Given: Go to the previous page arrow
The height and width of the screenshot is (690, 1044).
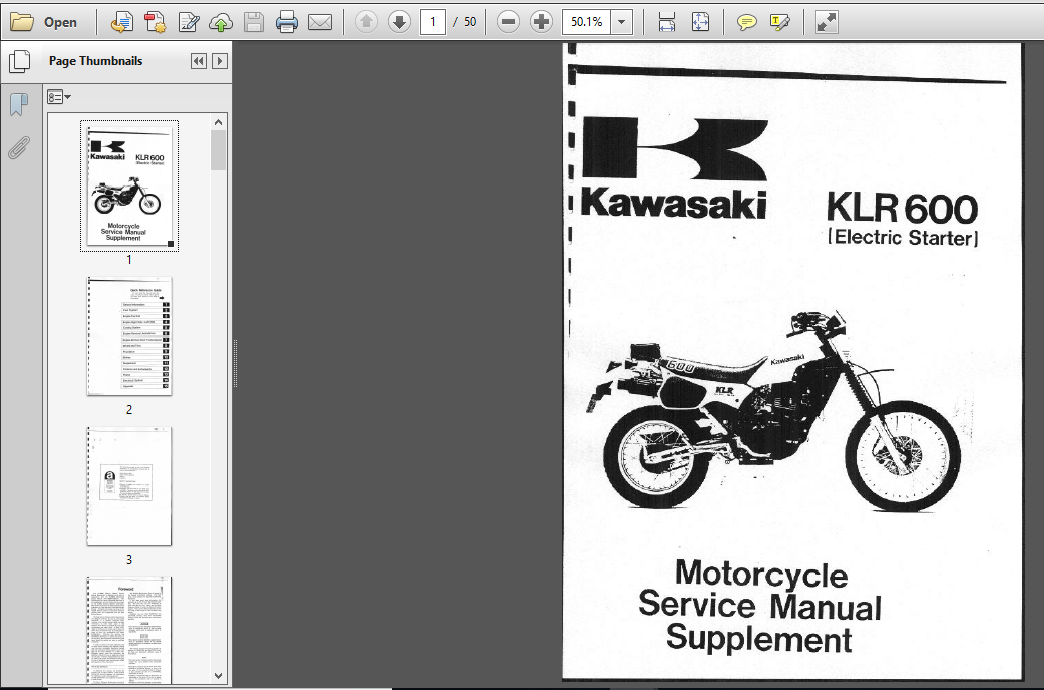Looking at the screenshot, I should (366, 22).
